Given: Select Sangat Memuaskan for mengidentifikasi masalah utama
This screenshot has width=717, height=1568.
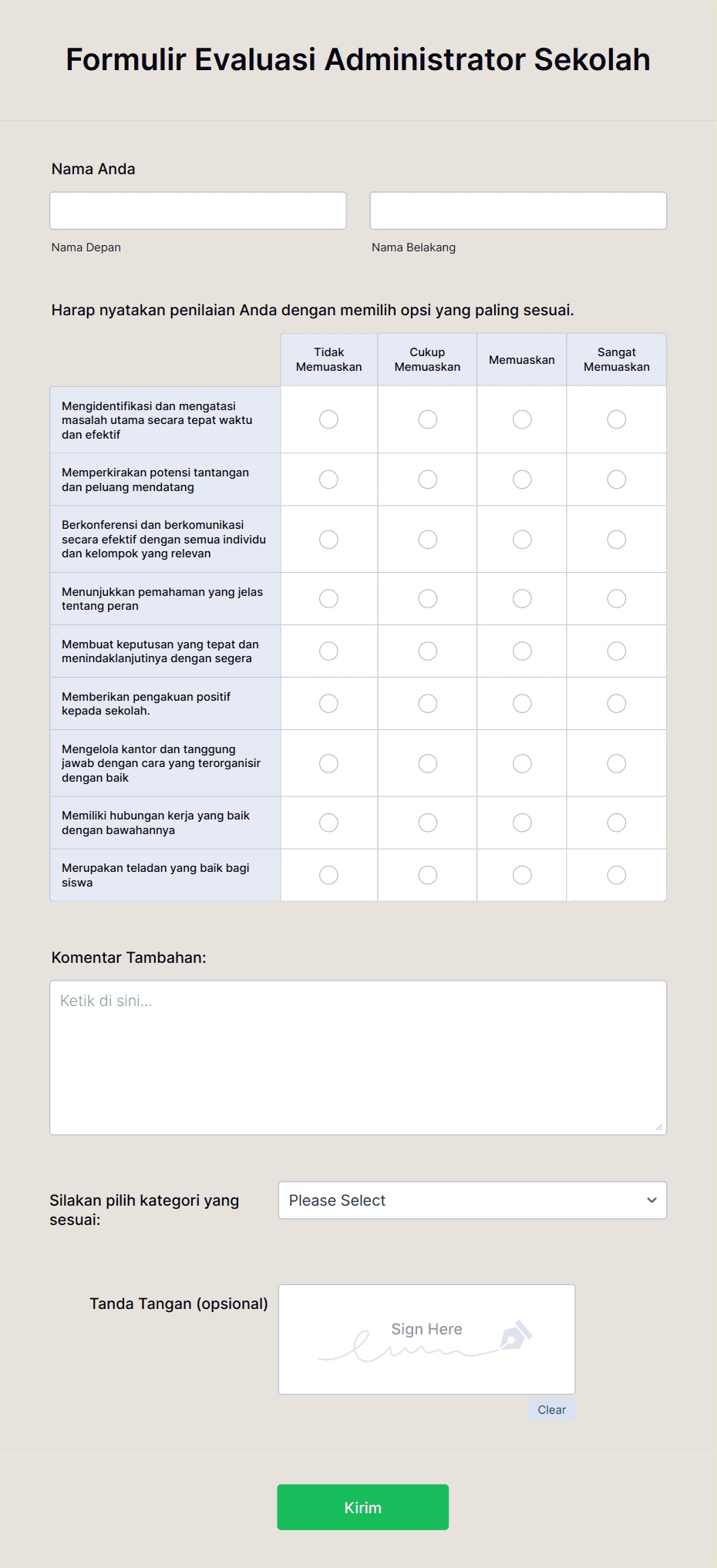Looking at the screenshot, I should (616, 419).
